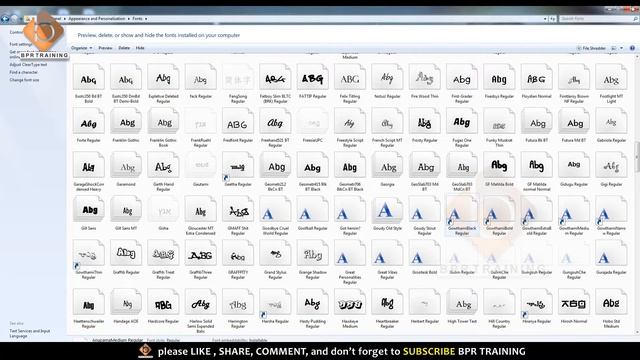Select the Garamond font icon
The height and width of the screenshot is (360, 640).
(126, 166)
